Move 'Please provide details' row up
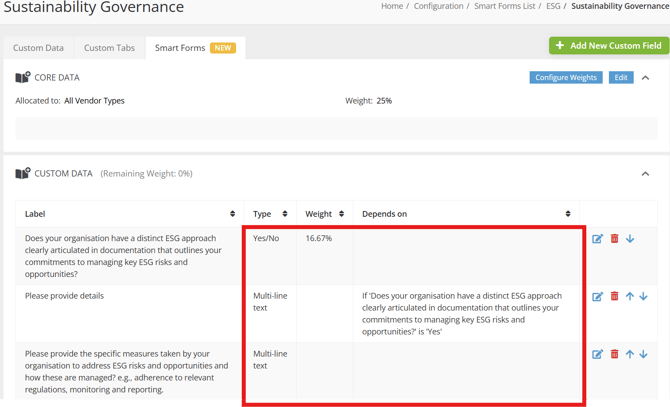 tap(629, 296)
